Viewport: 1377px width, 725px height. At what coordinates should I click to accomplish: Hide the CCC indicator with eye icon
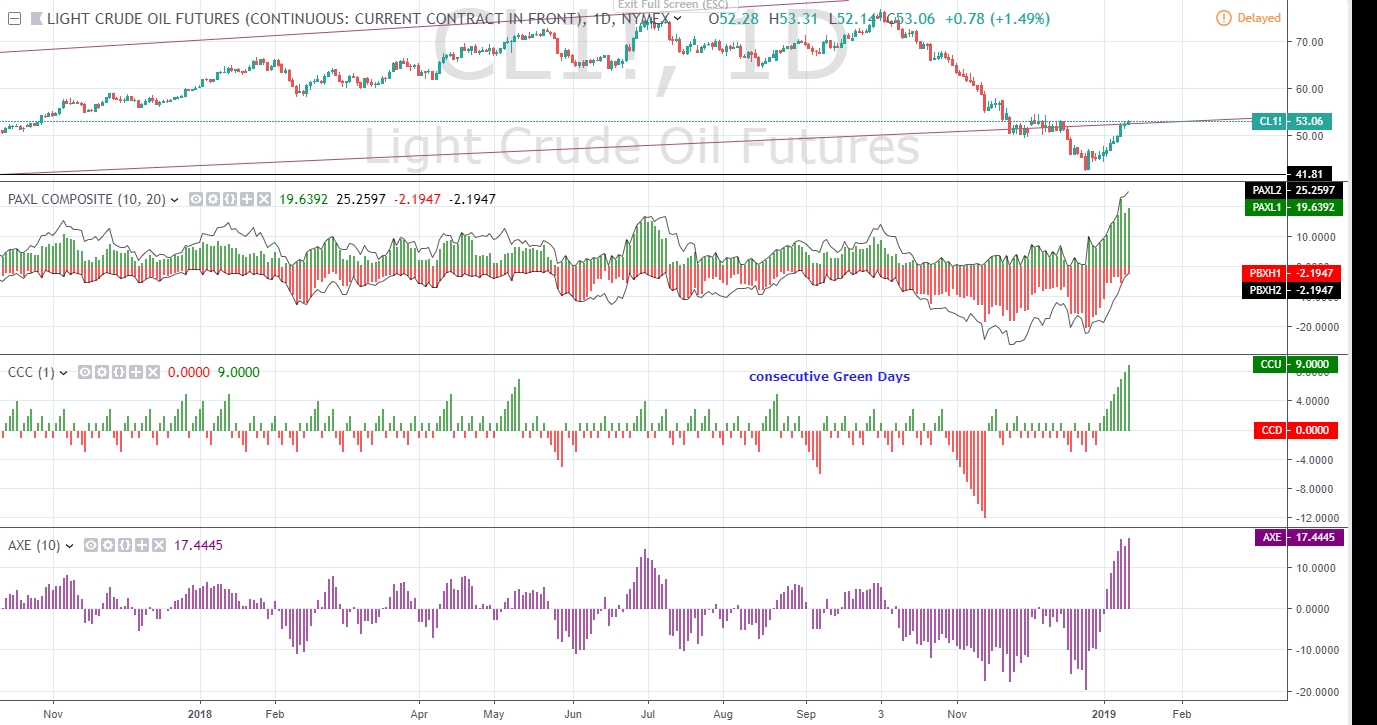click(x=85, y=373)
